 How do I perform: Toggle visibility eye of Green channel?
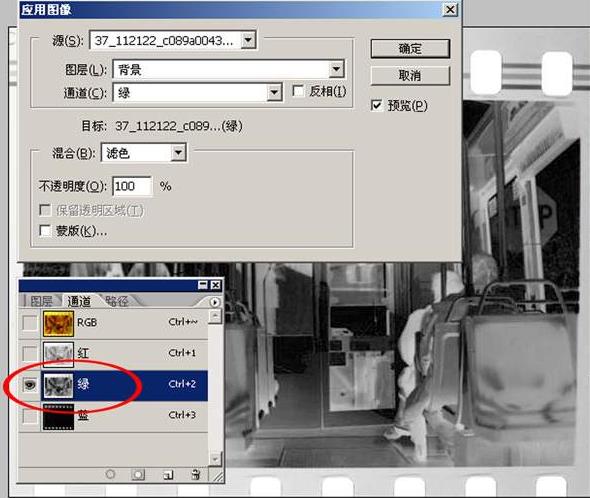[30, 385]
